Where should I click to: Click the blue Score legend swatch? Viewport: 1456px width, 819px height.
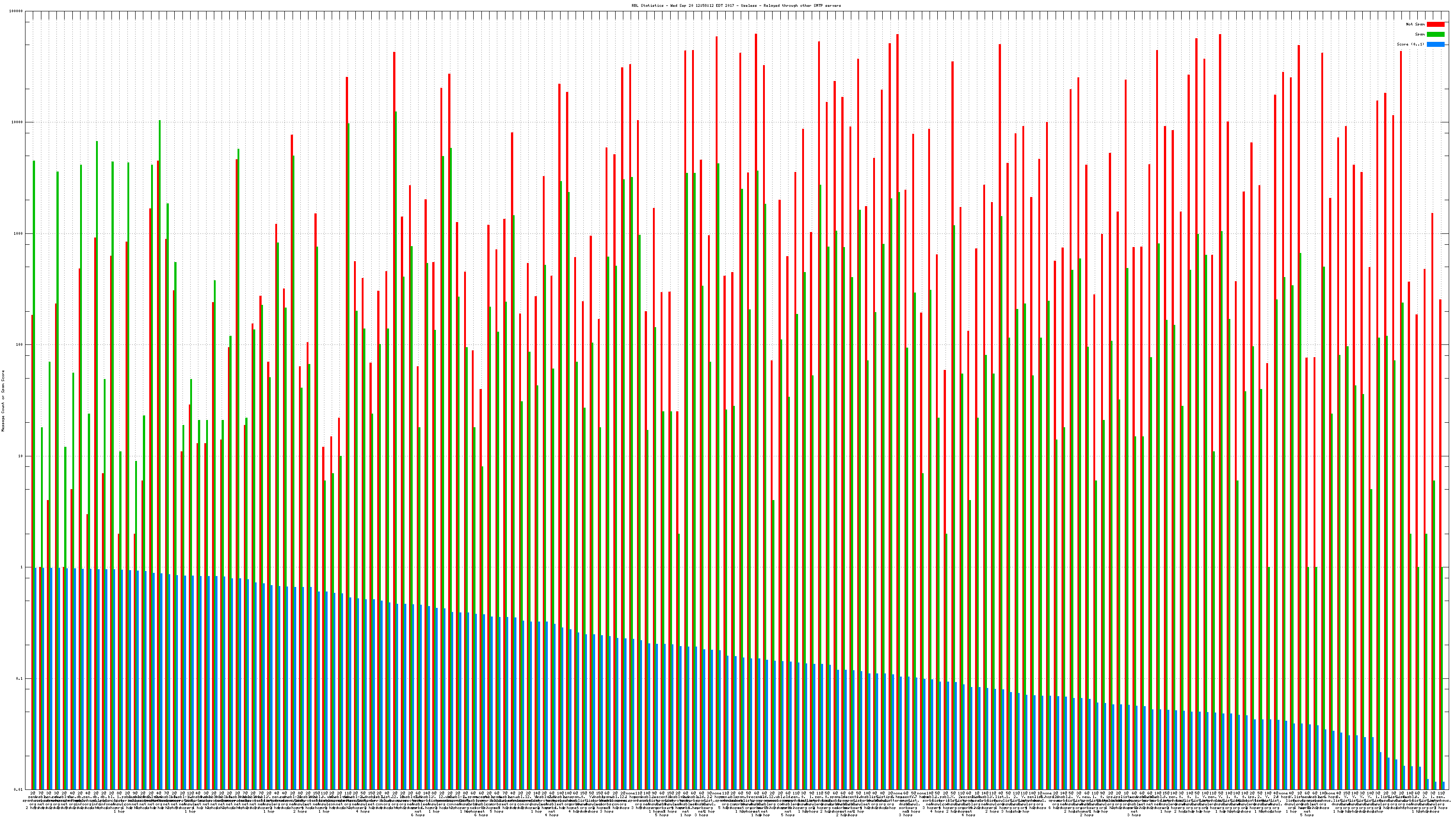point(1436,44)
